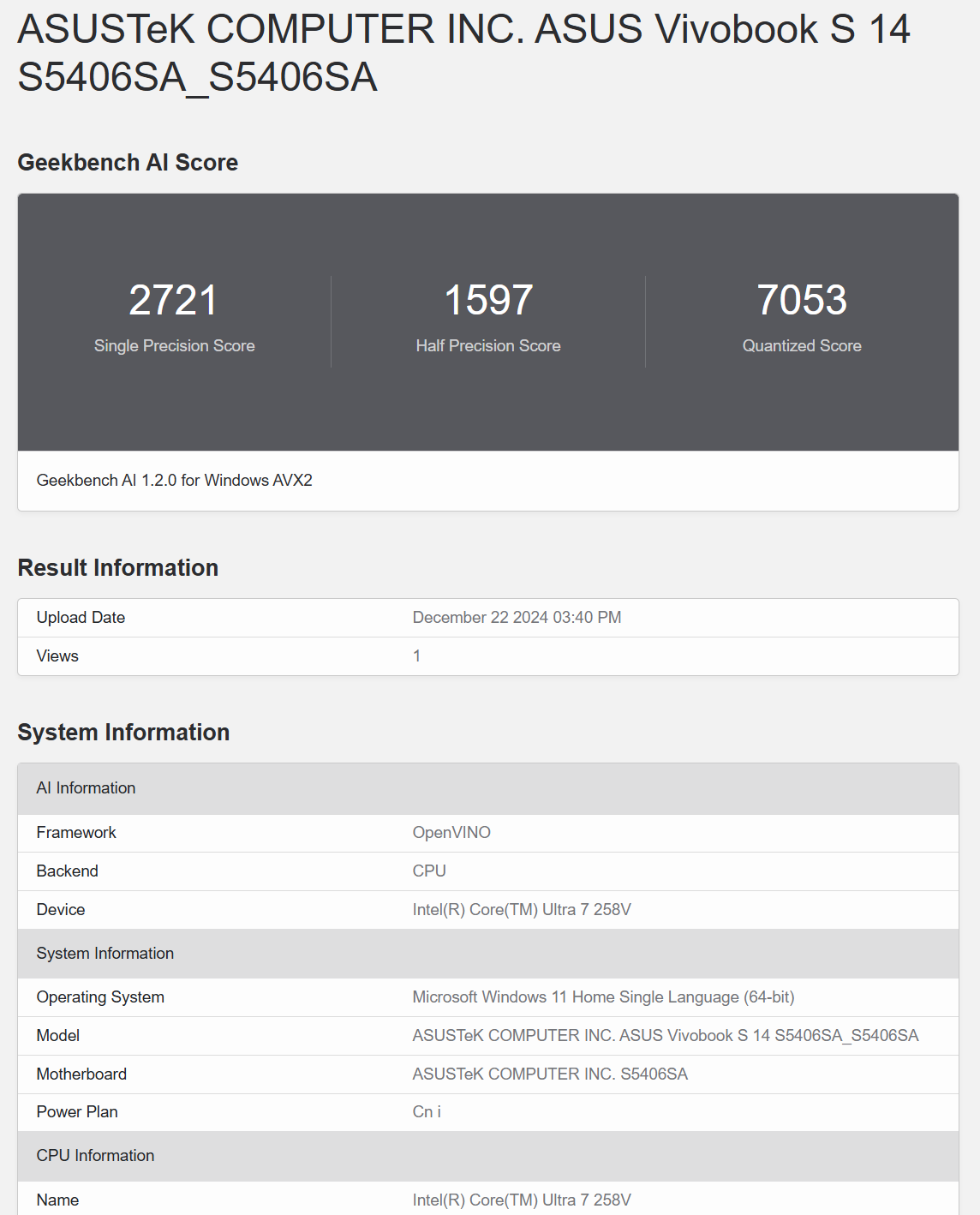Select the Result Information heading
The height and width of the screenshot is (1215, 980).
coord(118,568)
